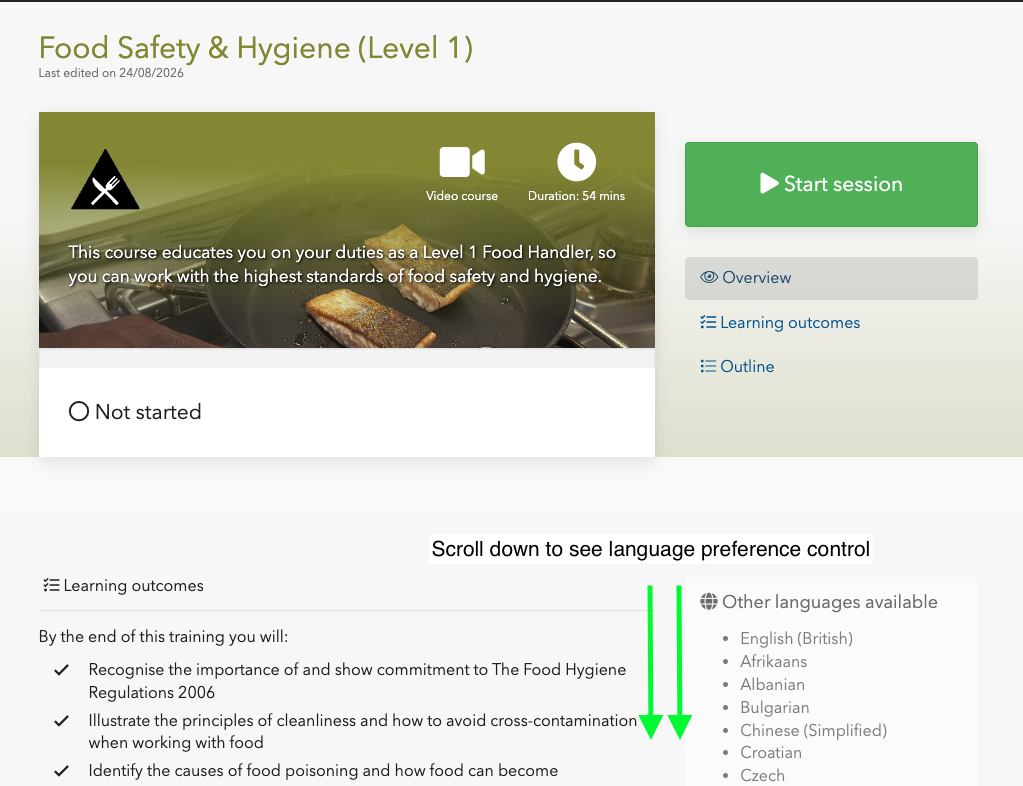The image size is (1023, 786).
Task: Select Albanian in the language list
Action: pos(772,684)
